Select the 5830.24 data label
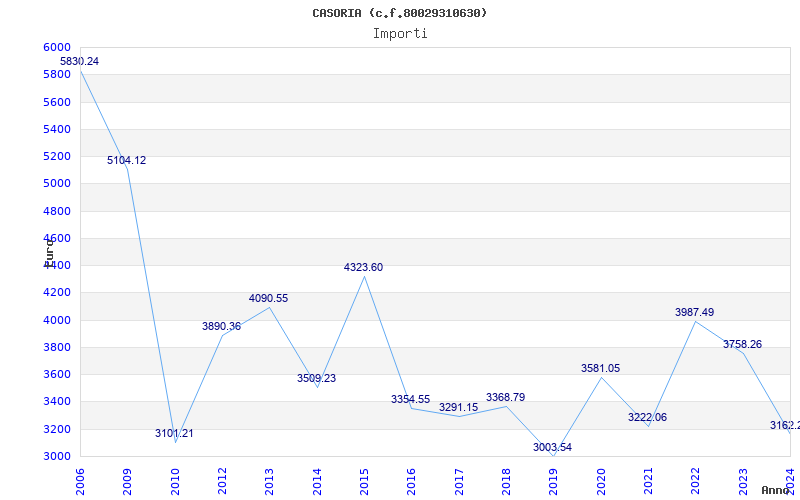 [x=80, y=61]
